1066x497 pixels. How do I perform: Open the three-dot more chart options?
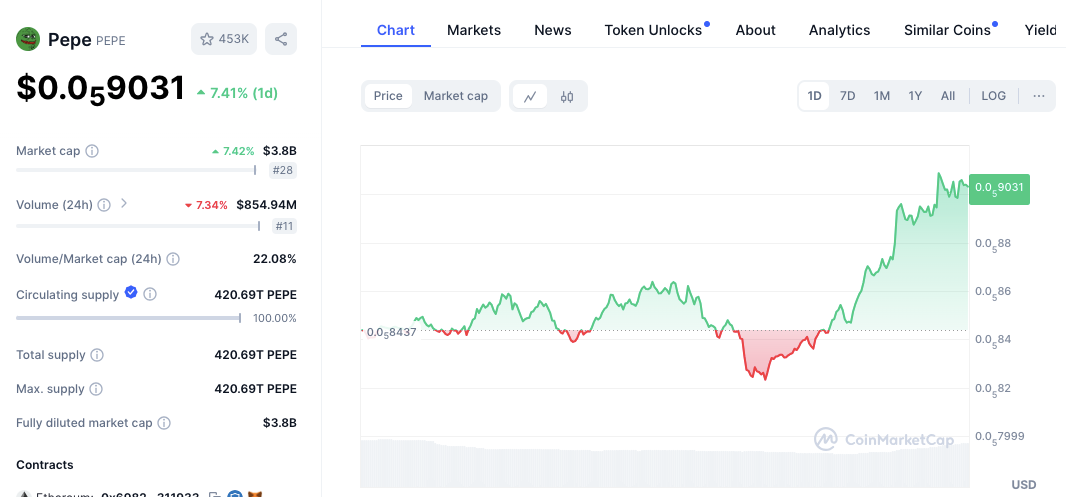point(1039,96)
